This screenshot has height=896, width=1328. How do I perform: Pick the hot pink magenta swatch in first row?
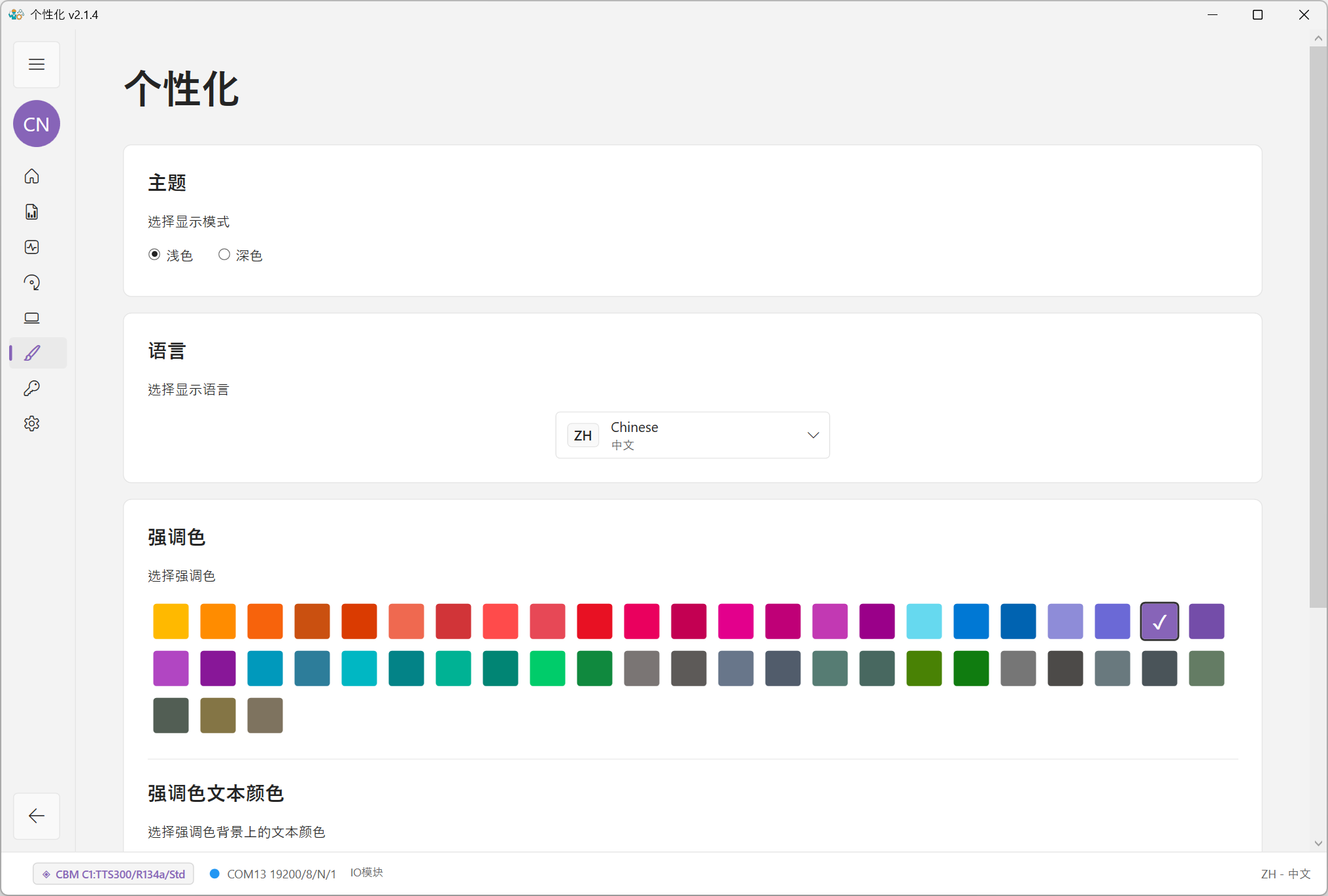(x=736, y=621)
